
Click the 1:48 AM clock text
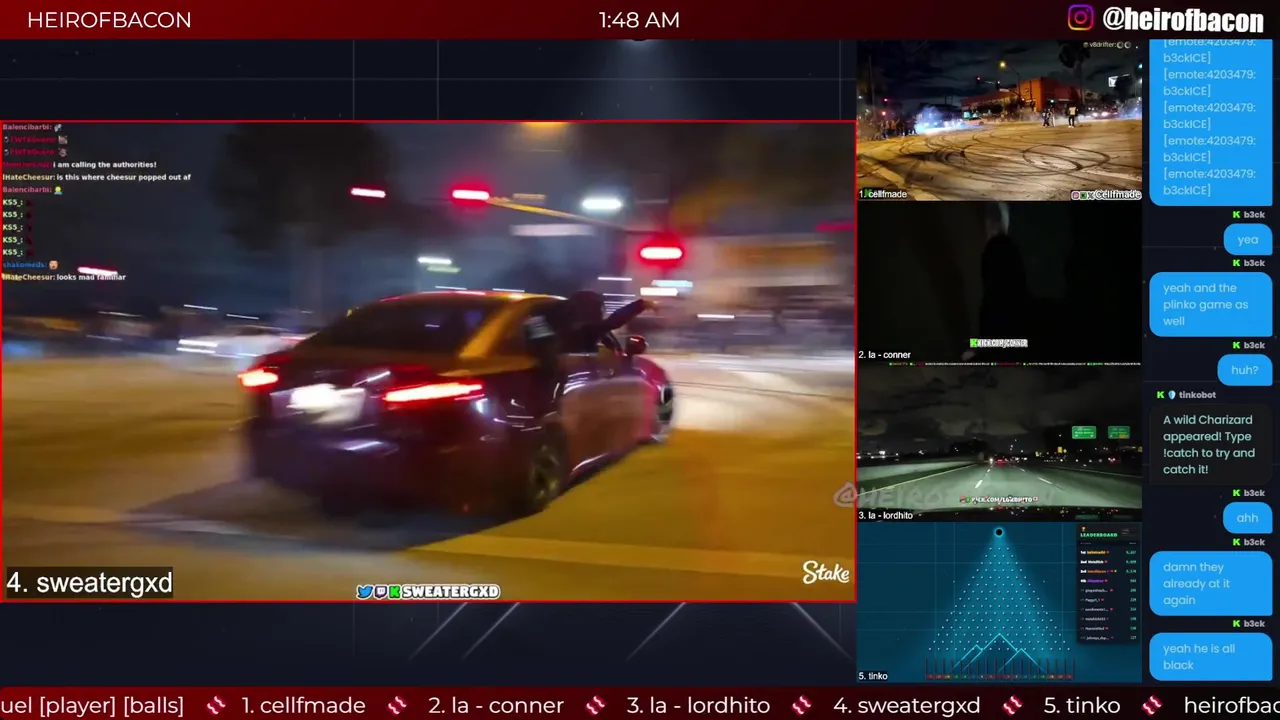point(639,20)
